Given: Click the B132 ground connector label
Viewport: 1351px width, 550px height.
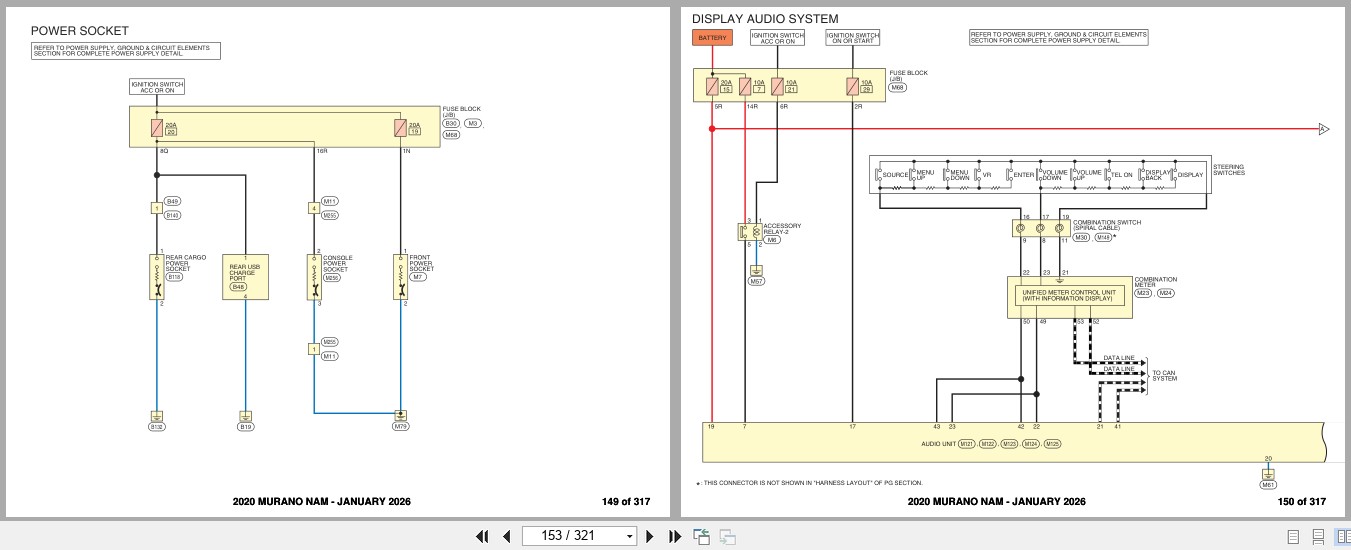Looking at the screenshot, I should pos(157,427).
